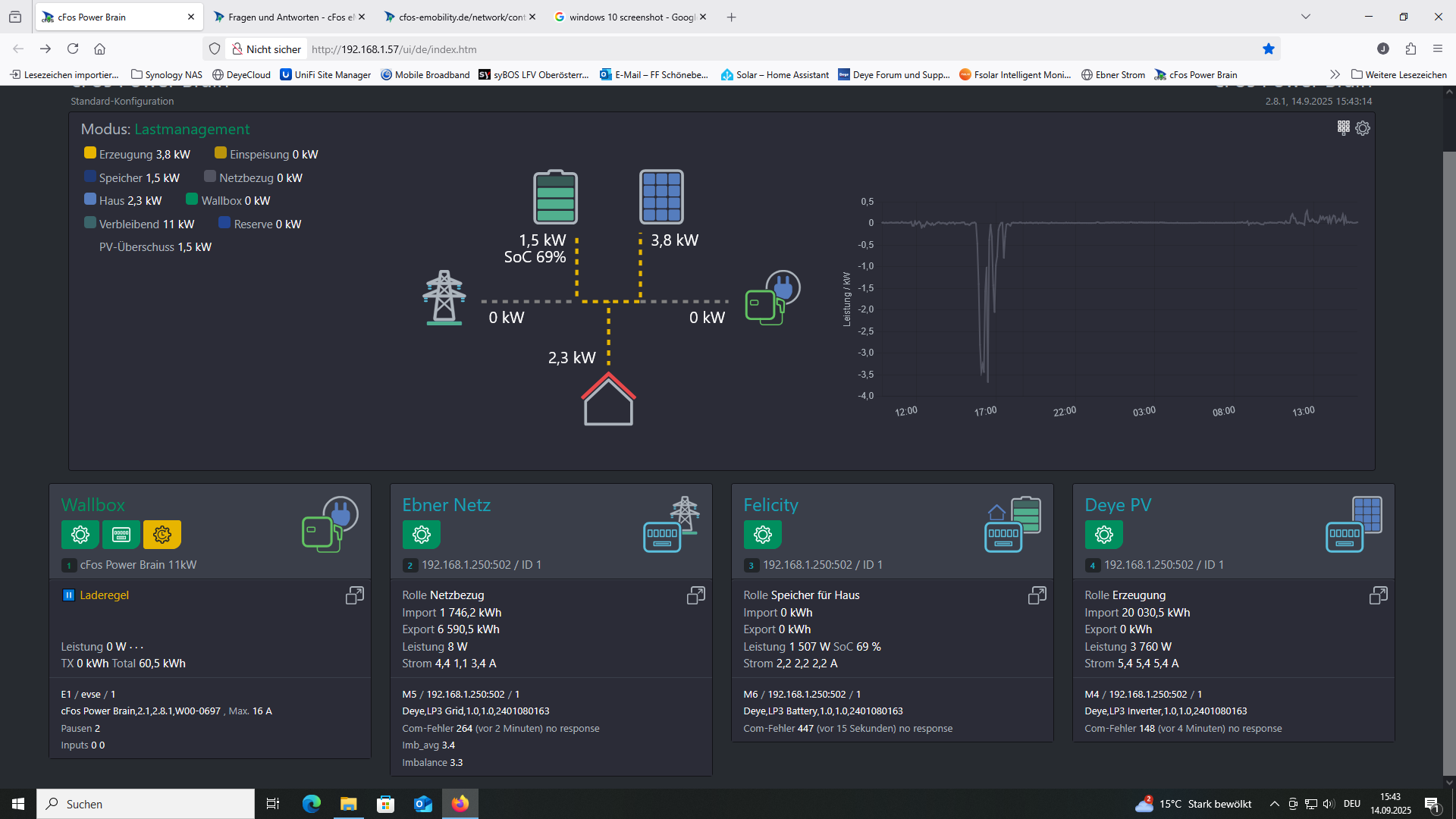Click the battery storage icon in flow diagram
This screenshot has width=1456, height=819.
[555, 196]
